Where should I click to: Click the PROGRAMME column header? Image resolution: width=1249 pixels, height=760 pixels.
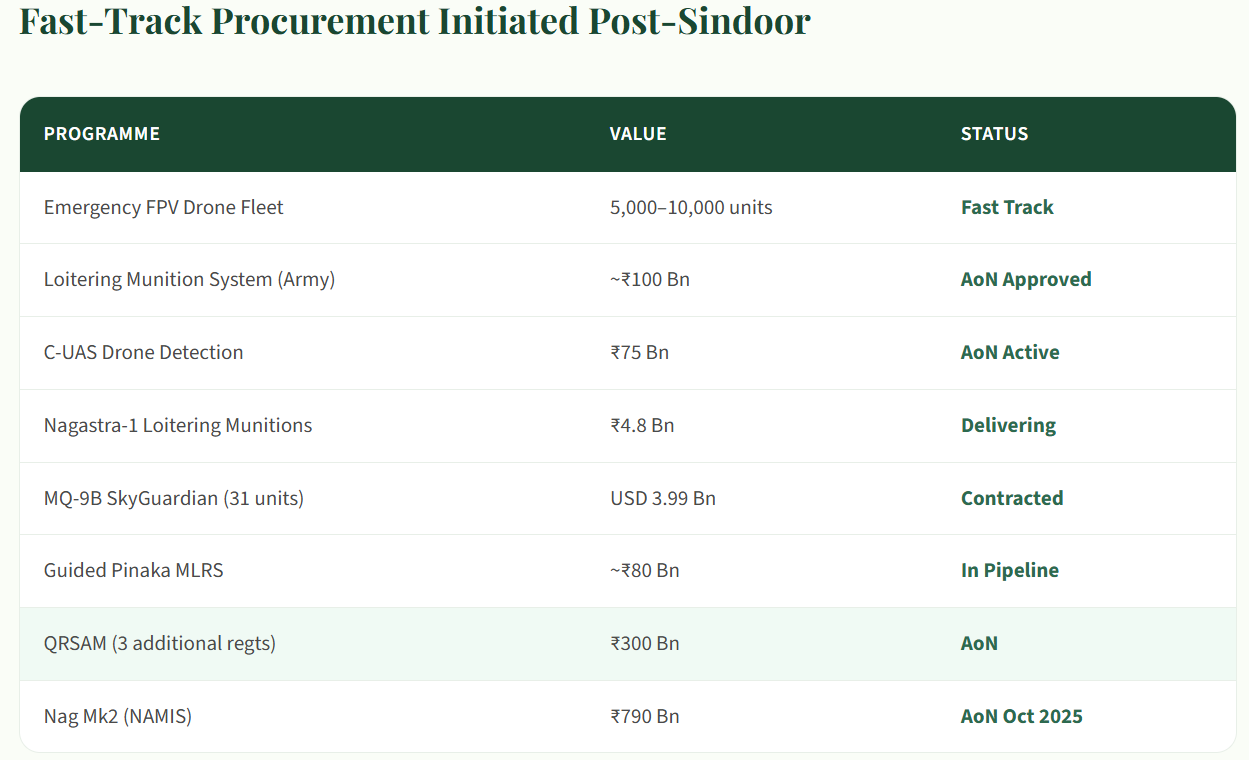102,134
